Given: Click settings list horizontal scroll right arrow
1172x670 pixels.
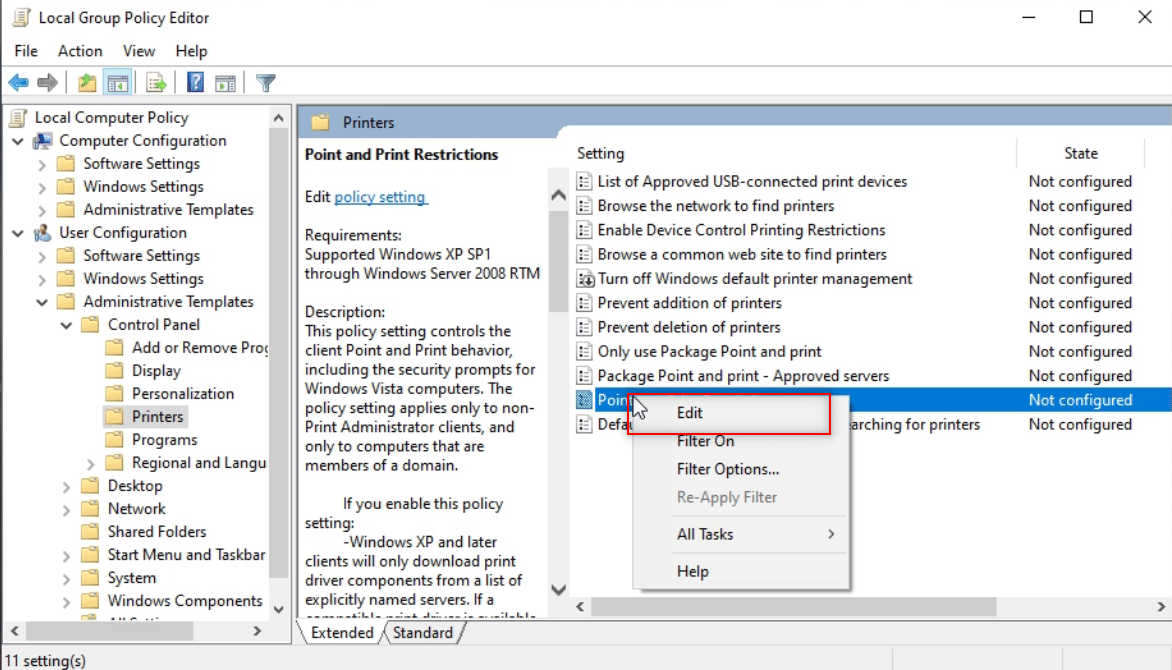Looking at the screenshot, I should [1161, 607].
